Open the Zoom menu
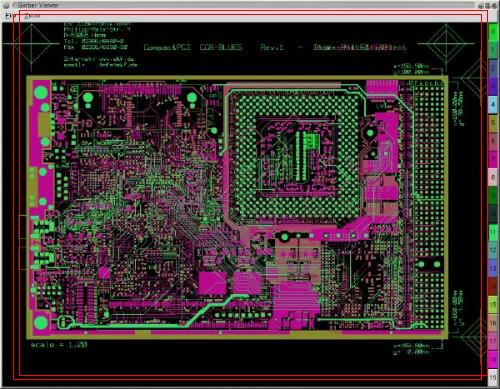This screenshot has height=389, width=500. (x=32, y=16)
